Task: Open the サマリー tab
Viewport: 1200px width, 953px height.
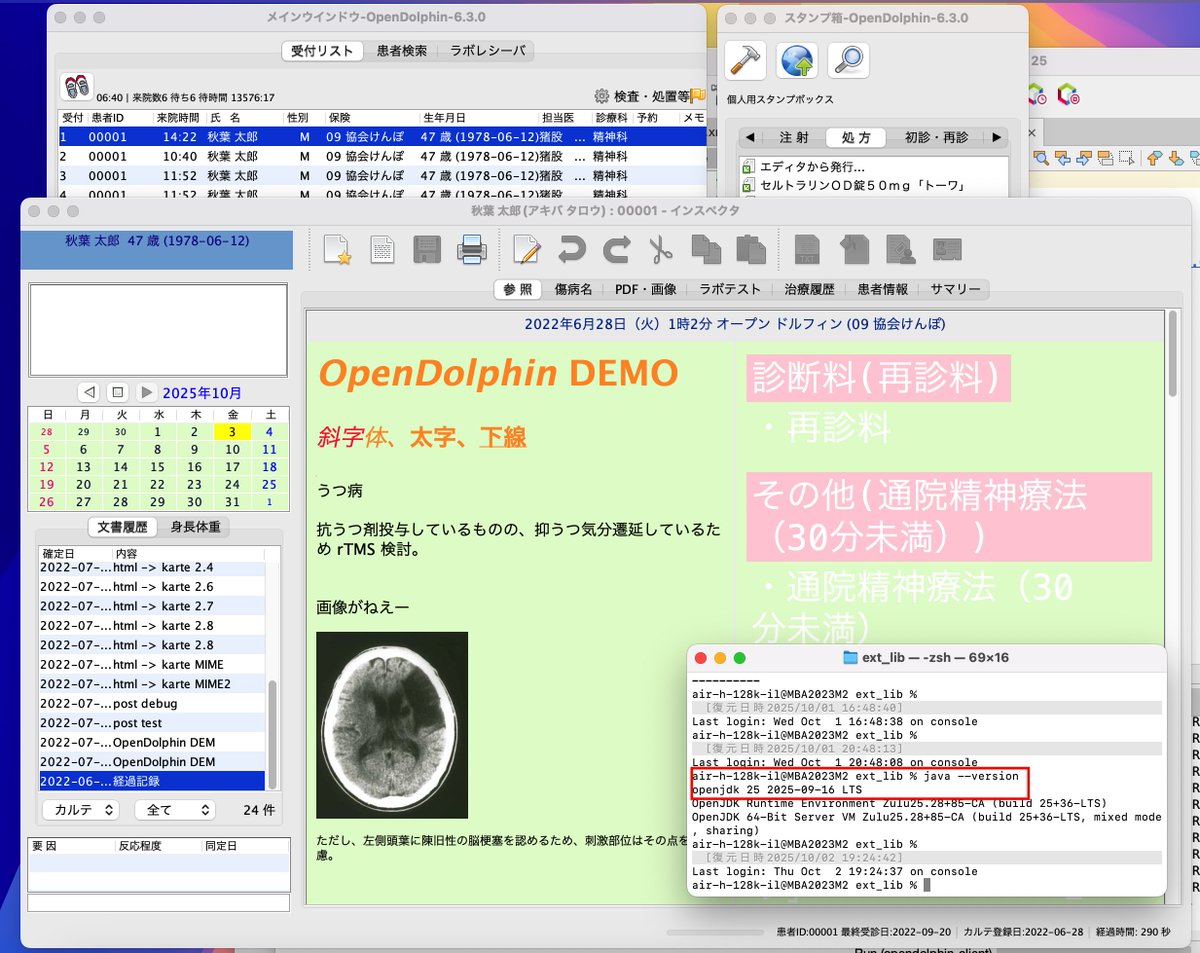Action: coord(955,289)
